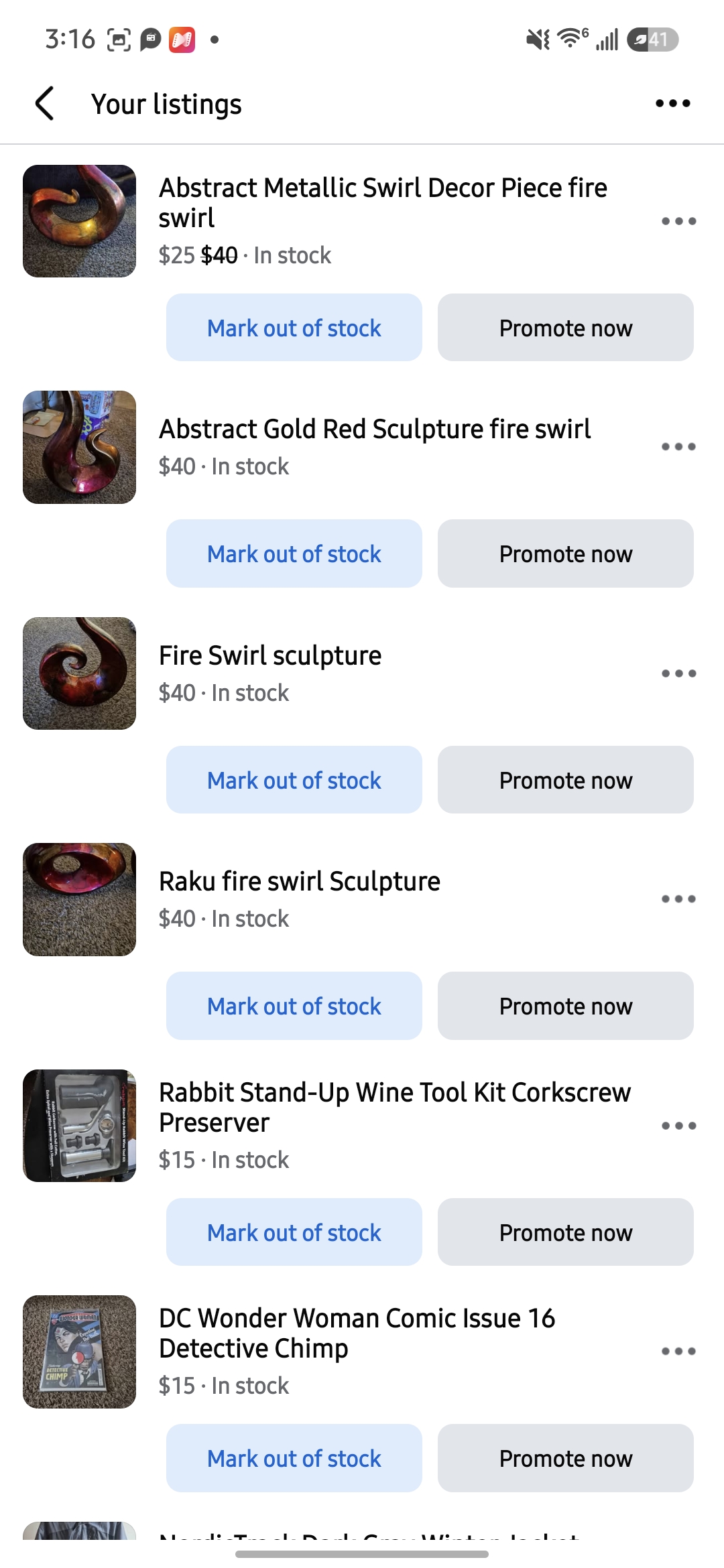Open options for Abstract Metallic Swirl Decor listing
This screenshot has width=724, height=1568.
[678, 221]
